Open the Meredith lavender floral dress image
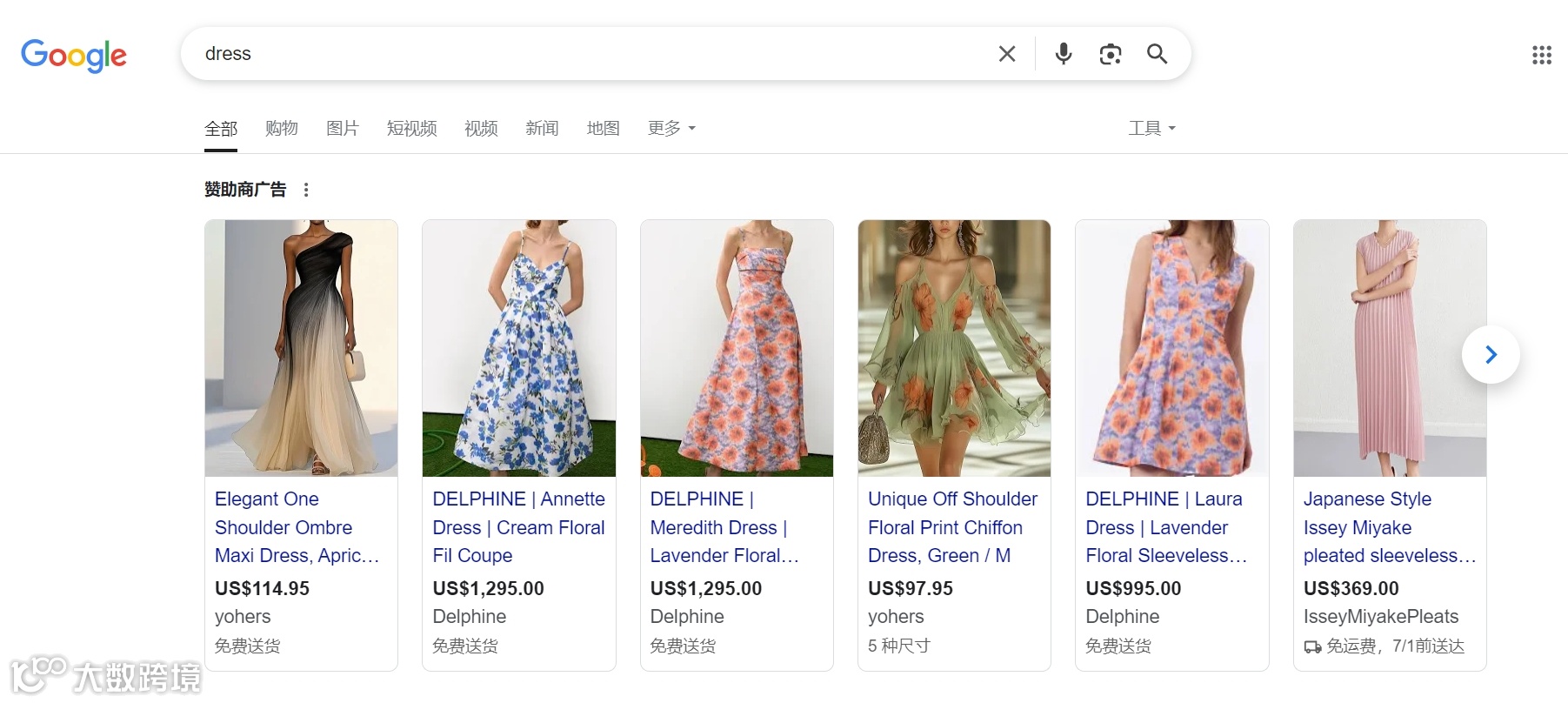The width and height of the screenshot is (1568, 703). click(x=737, y=348)
